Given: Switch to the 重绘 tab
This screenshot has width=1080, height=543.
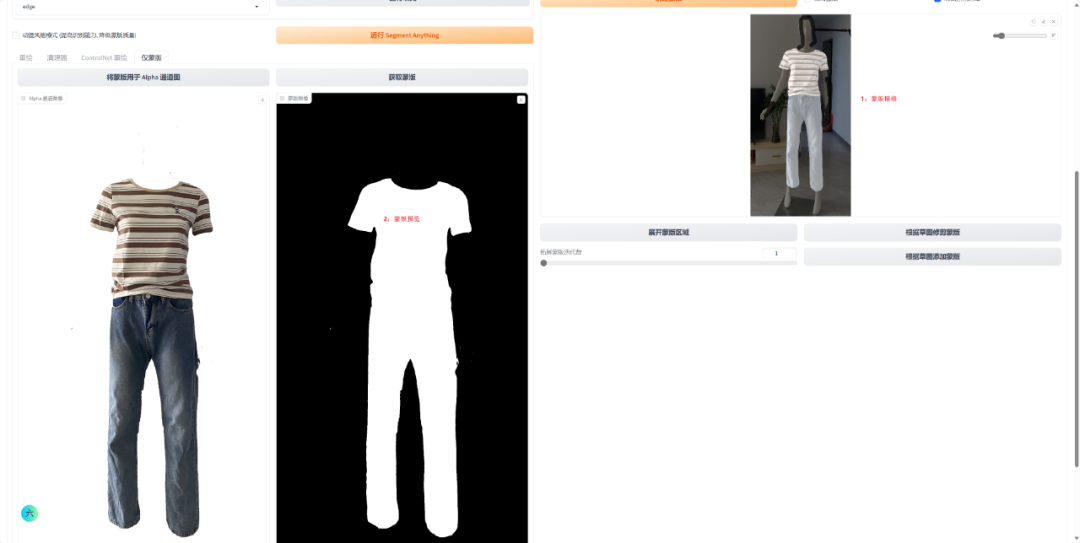Looking at the screenshot, I should tap(25, 58).
